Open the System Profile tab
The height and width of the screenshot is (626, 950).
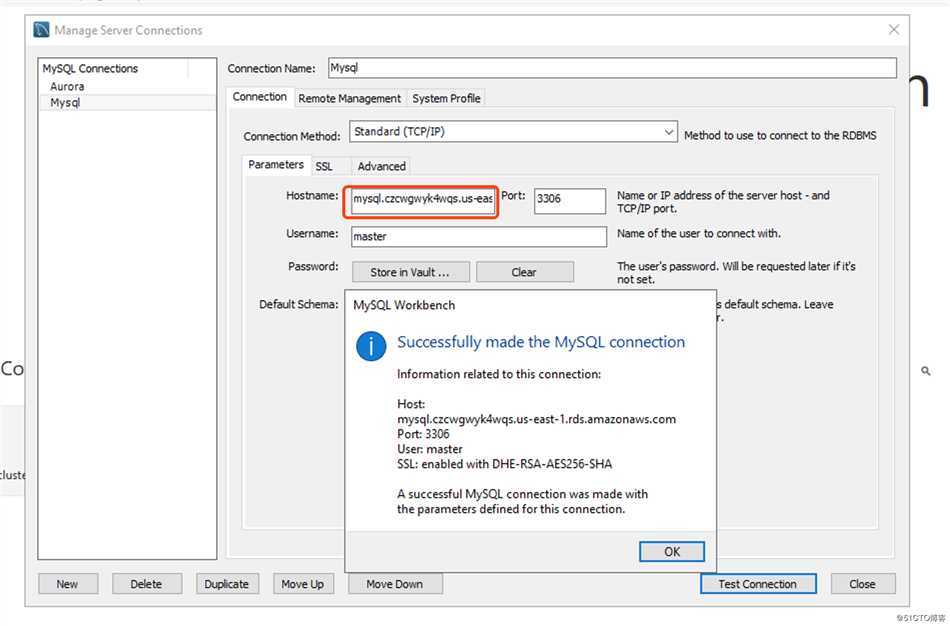pos(447,98)
